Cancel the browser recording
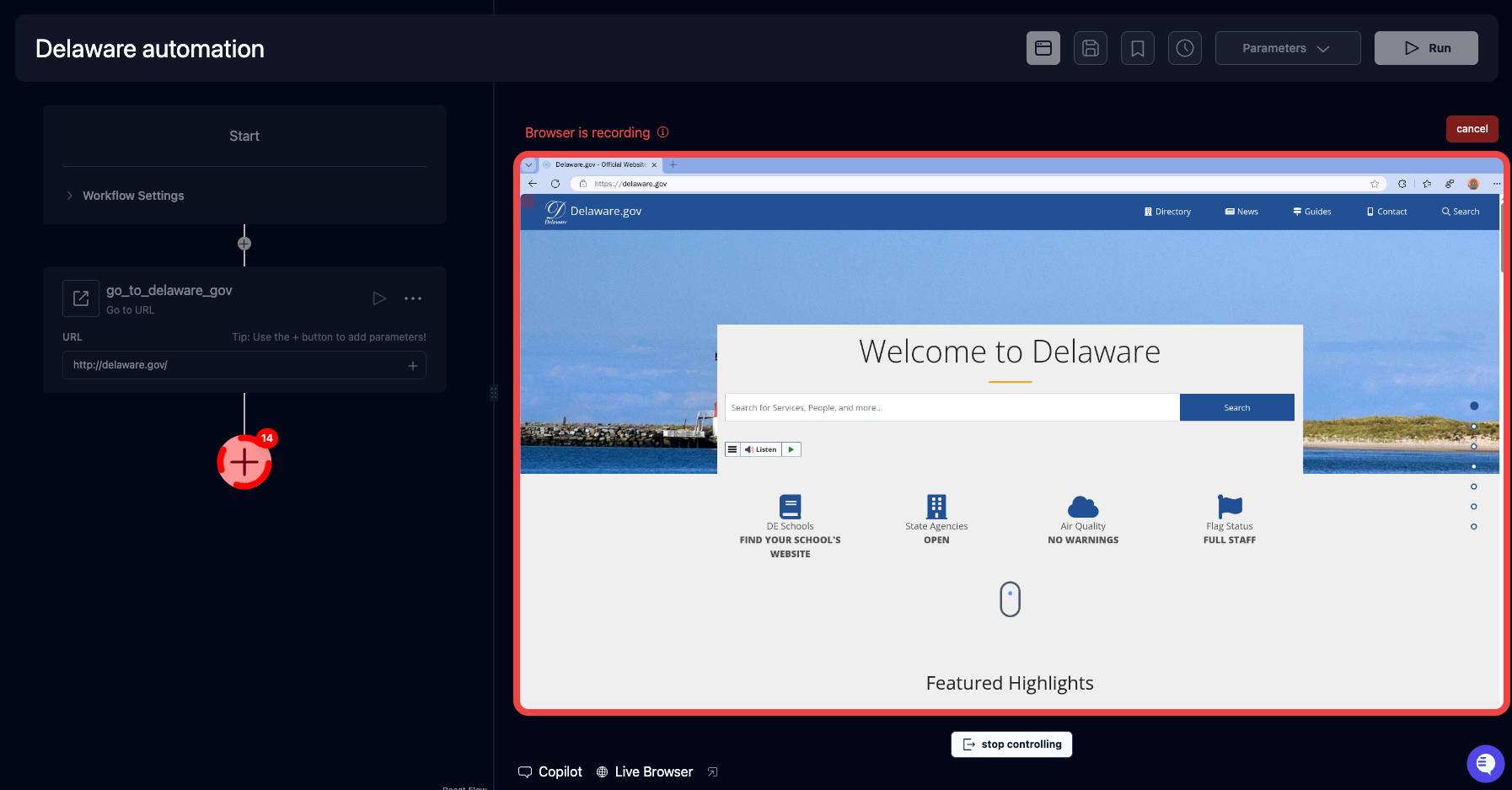The image size is (1512, 790). pos(1472,129)
